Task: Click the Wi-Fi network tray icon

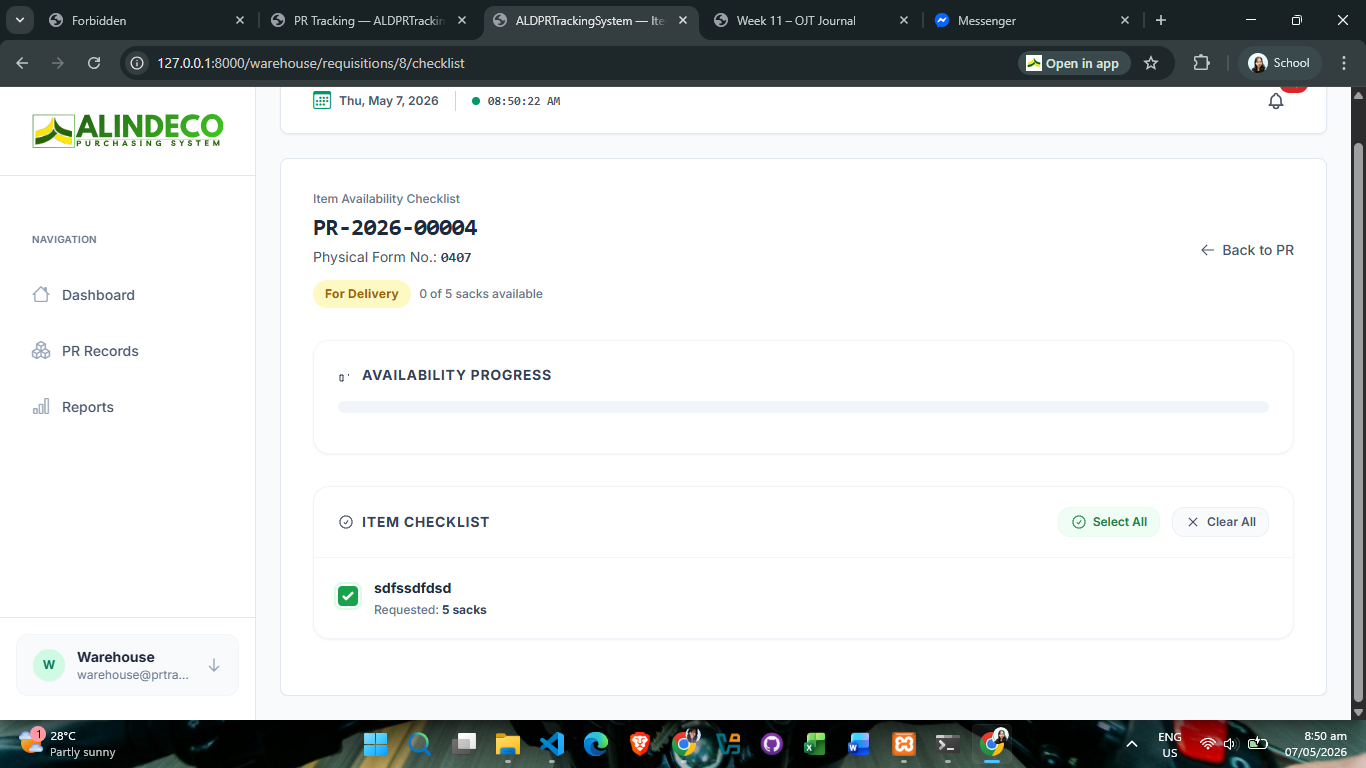Action: pyautogui.click(x=1208, y=744)
